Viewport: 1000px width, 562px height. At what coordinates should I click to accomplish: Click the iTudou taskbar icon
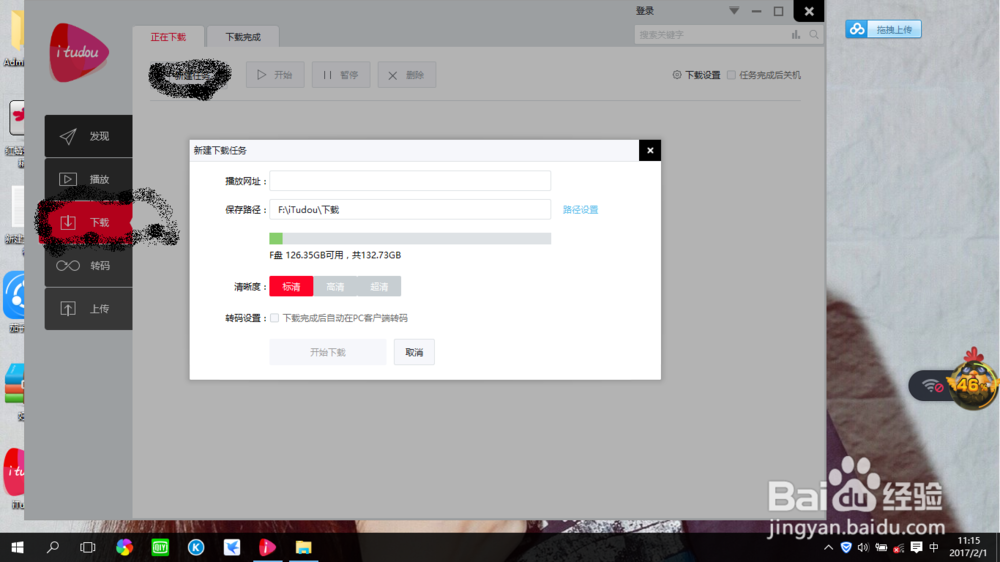pos(267,547)
